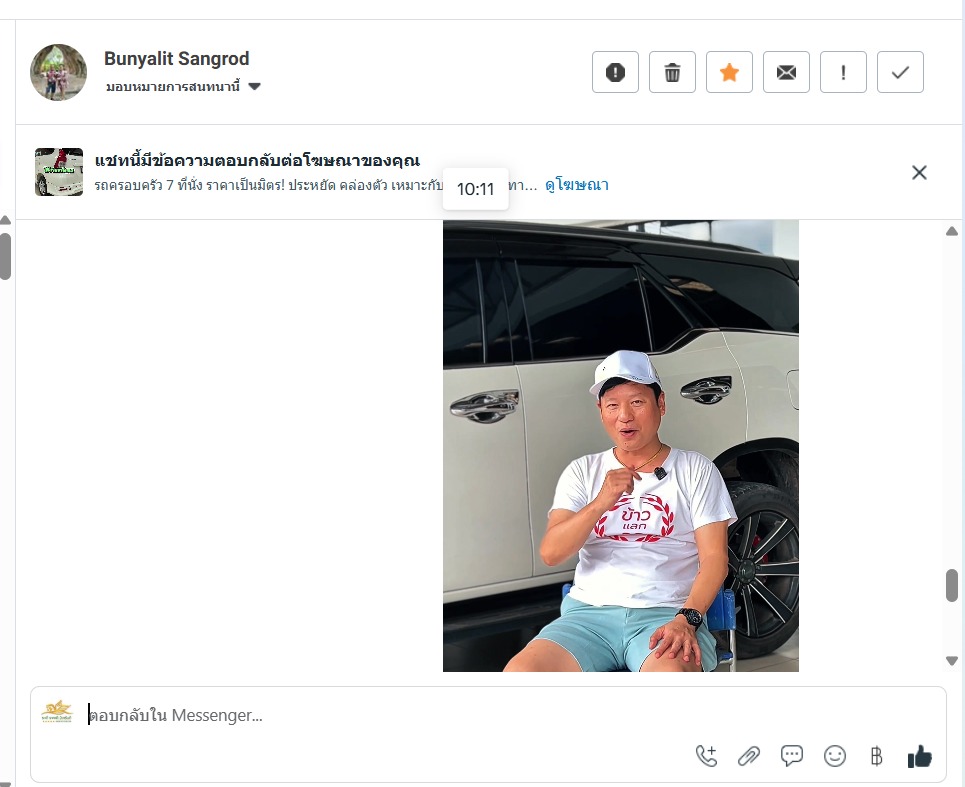
Task: Mark conversation done with checkmark icon
Action: pyautogui.click(x=900, y=73)
